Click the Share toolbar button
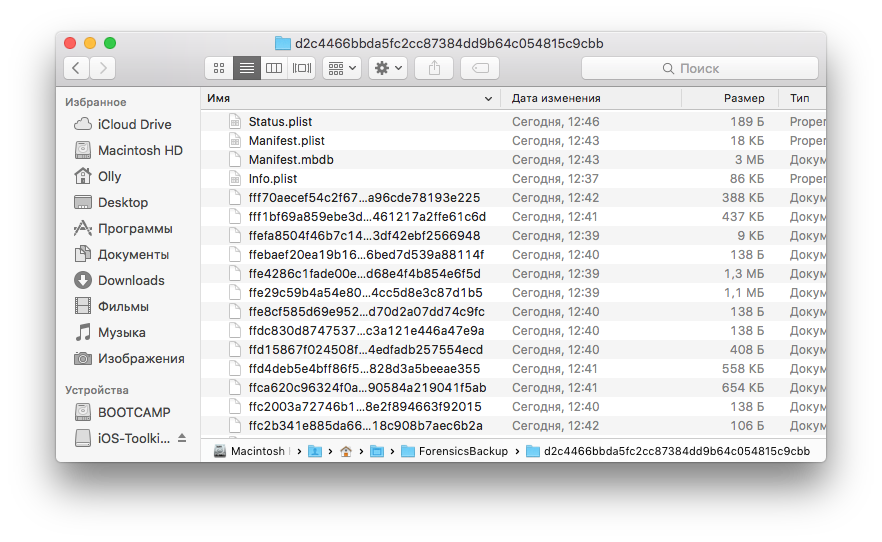 point(434,68)
